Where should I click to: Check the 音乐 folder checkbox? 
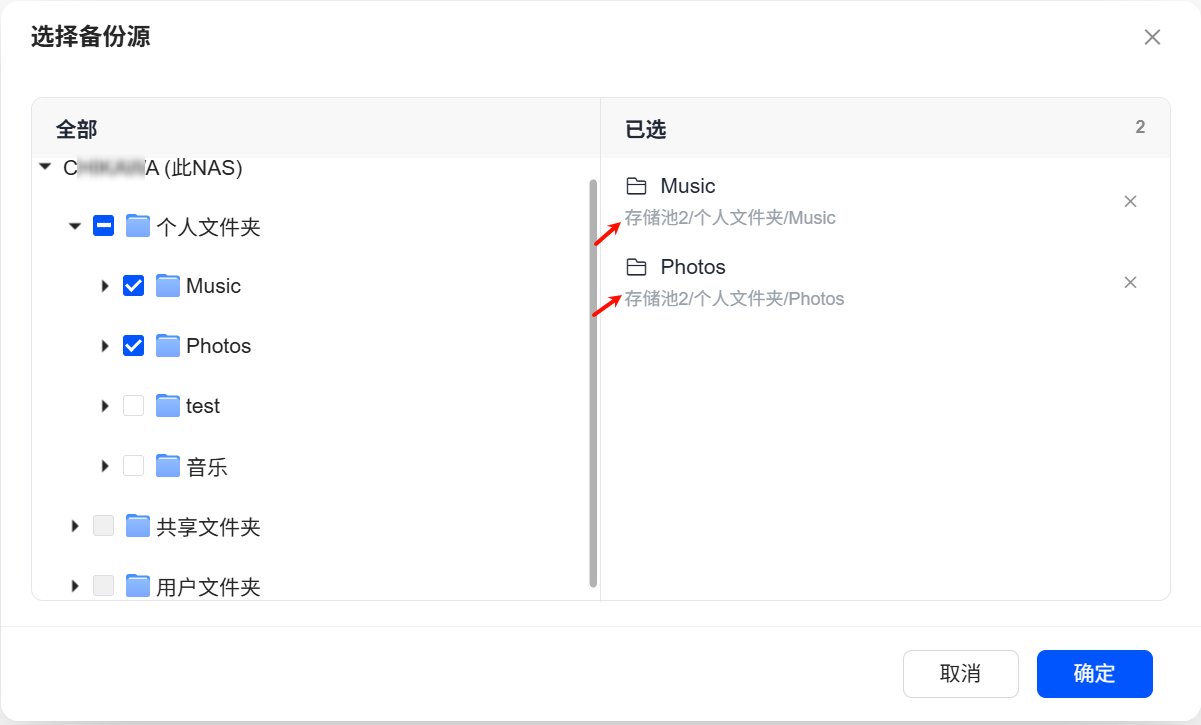point(133,466)
